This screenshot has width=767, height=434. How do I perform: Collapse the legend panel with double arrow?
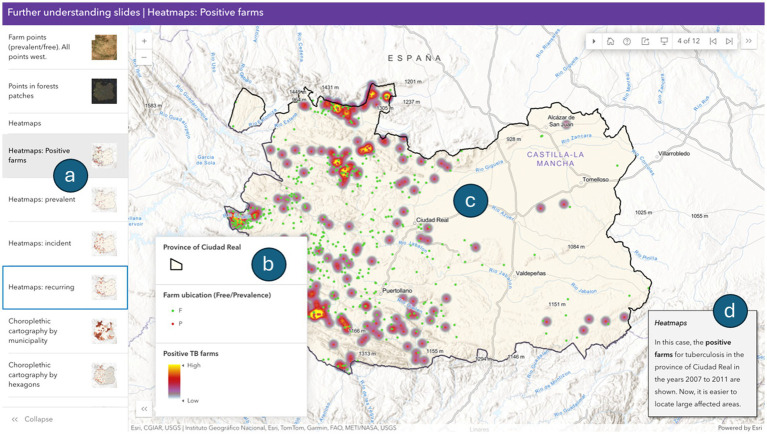pos(144,409)
